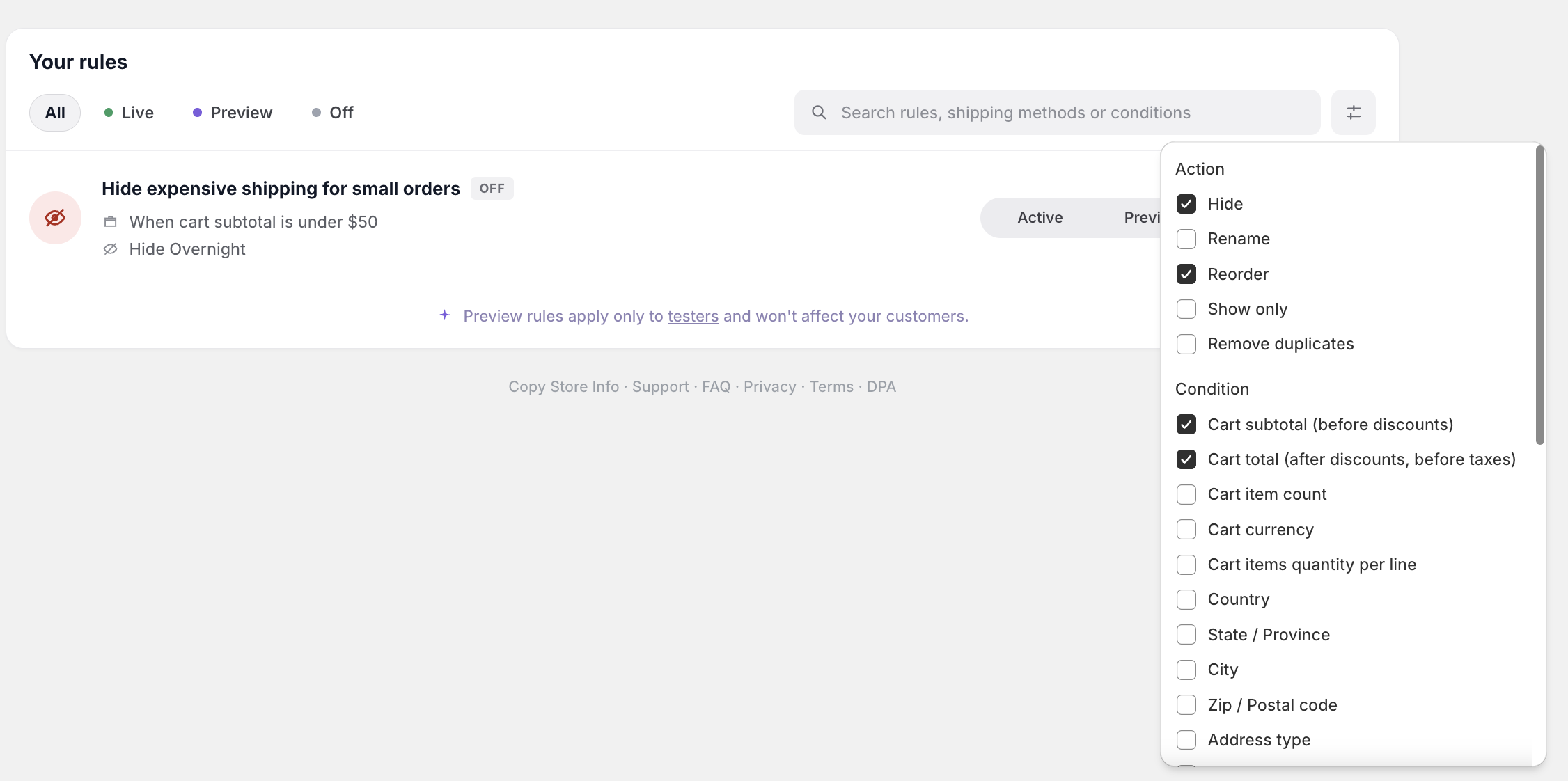Open the DPA footer link
Image resolution: width=1568 pixels, height=781 pixels.
point(881,387)
